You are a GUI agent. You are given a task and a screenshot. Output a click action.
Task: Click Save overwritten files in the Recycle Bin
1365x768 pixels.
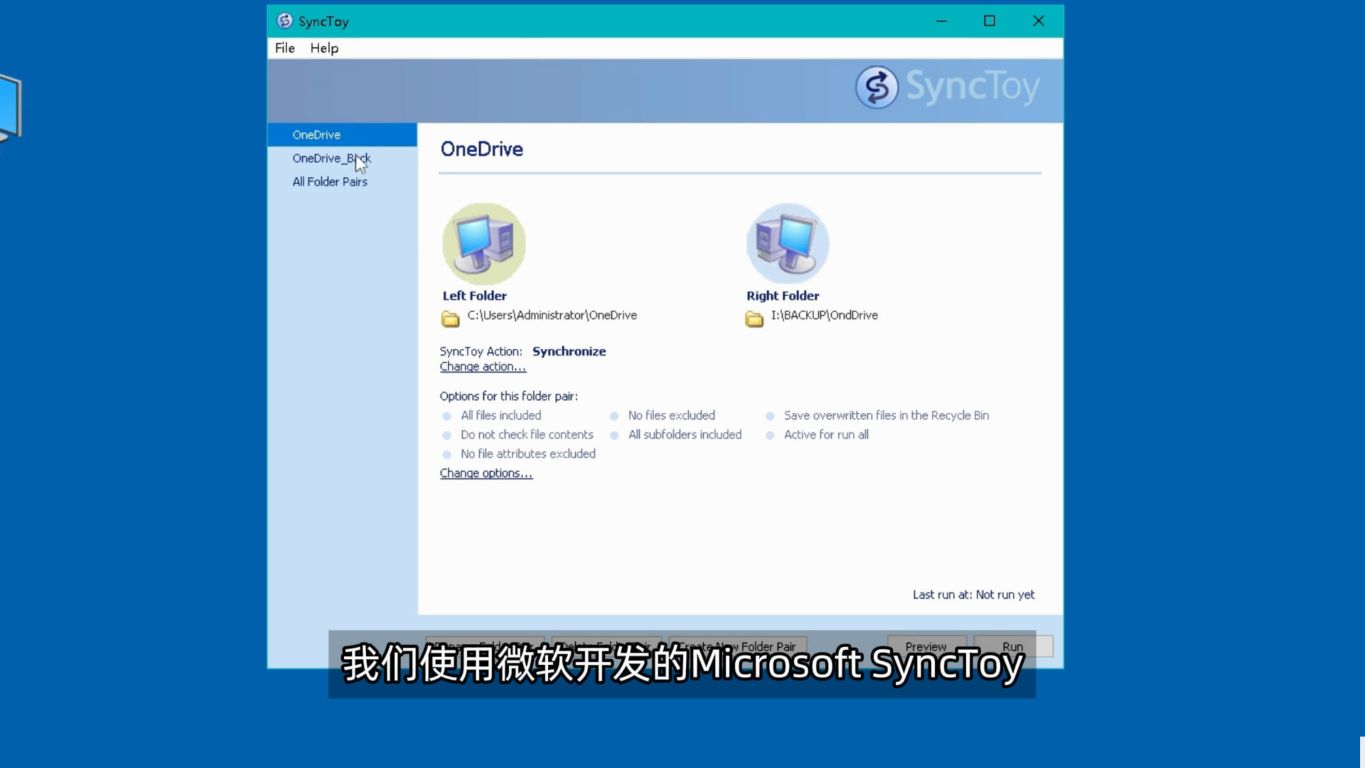tap(886, 416)
